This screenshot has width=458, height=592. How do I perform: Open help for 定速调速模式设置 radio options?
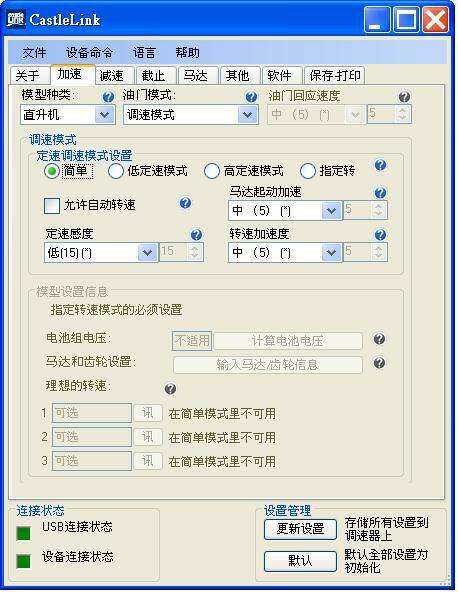point(381,165)
